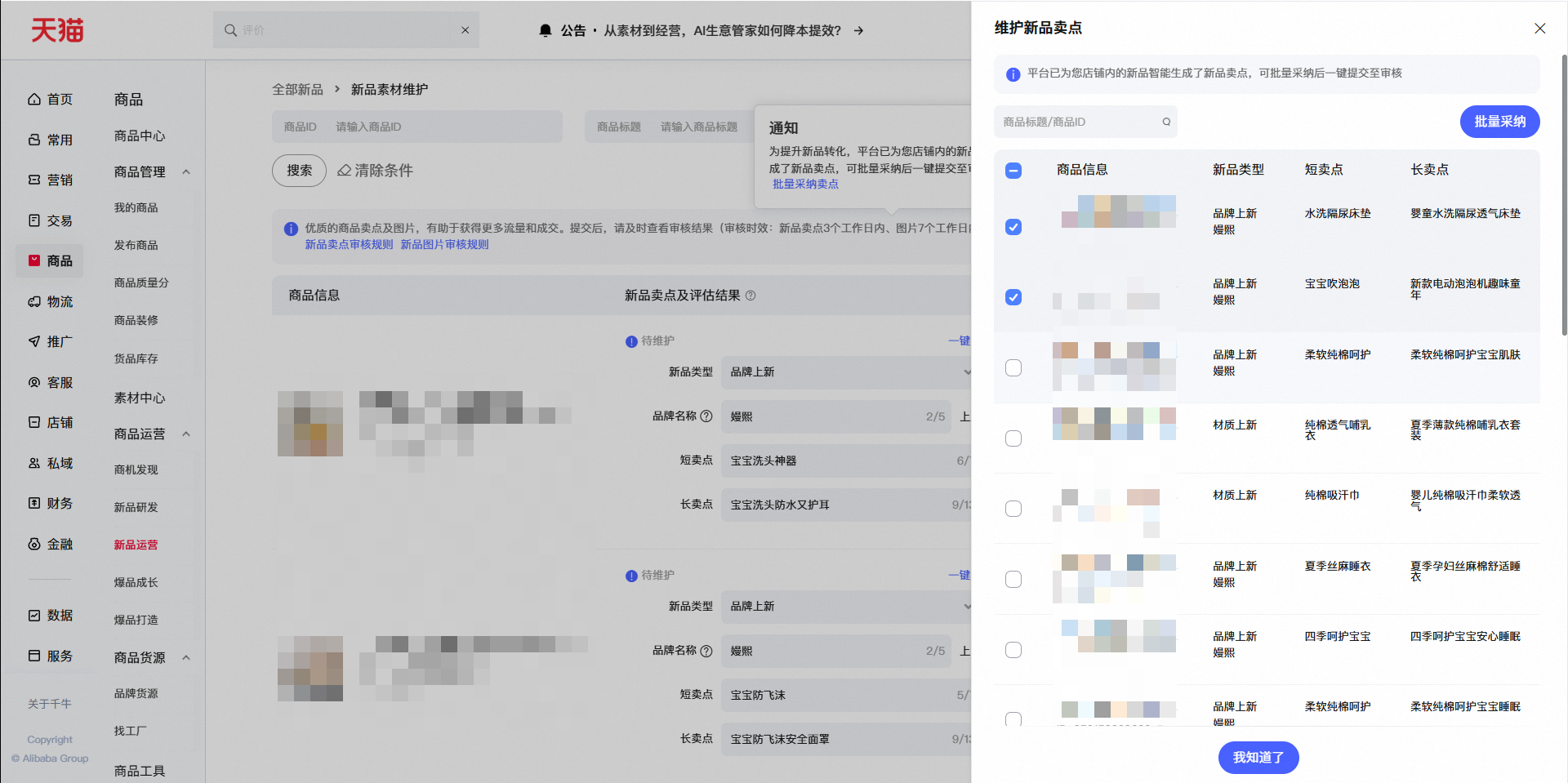Close the 维护新品卖点 panel

tap(1539, 29)
